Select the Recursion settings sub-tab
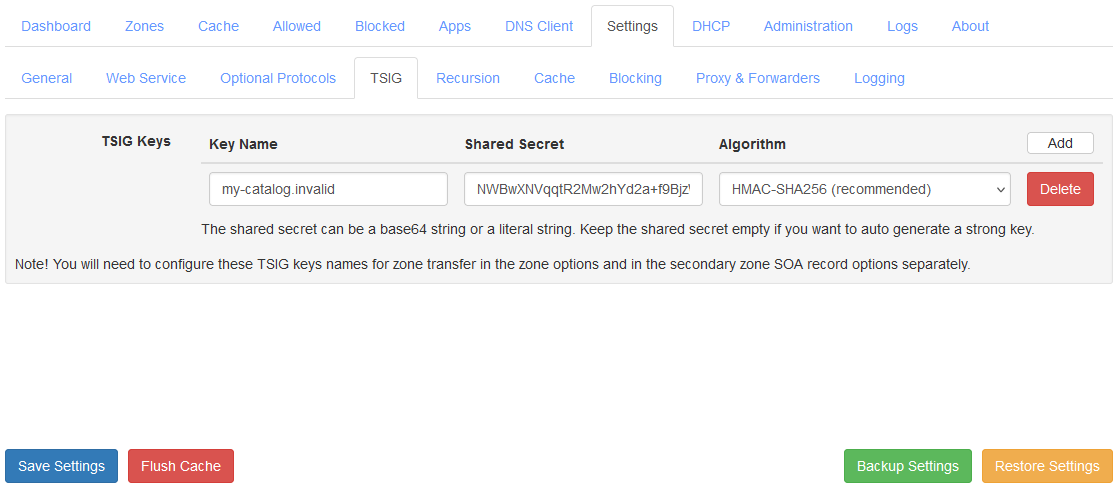The height and width of the screenshot is (490, 1119). point(467,78)
